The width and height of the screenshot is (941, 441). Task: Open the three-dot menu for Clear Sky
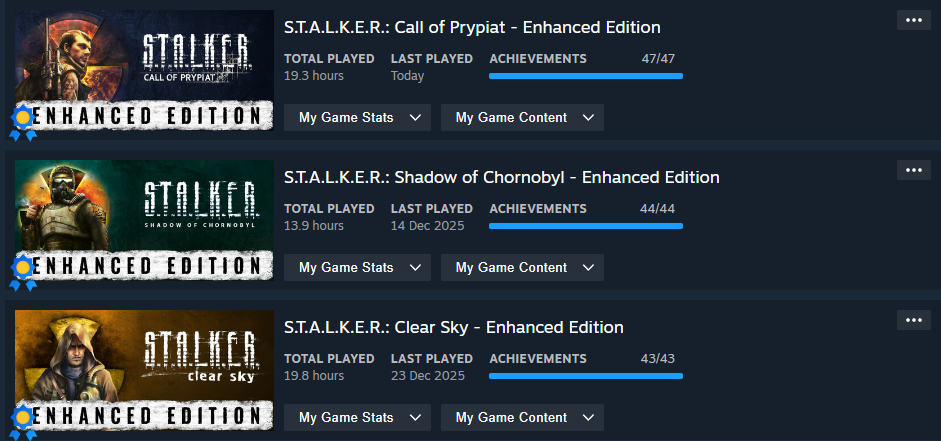pos(913,320)
